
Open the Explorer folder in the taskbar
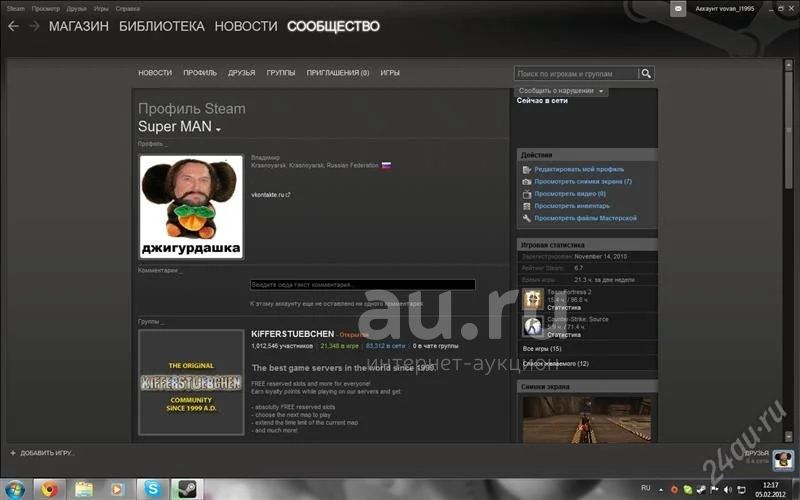click(84, 490)
